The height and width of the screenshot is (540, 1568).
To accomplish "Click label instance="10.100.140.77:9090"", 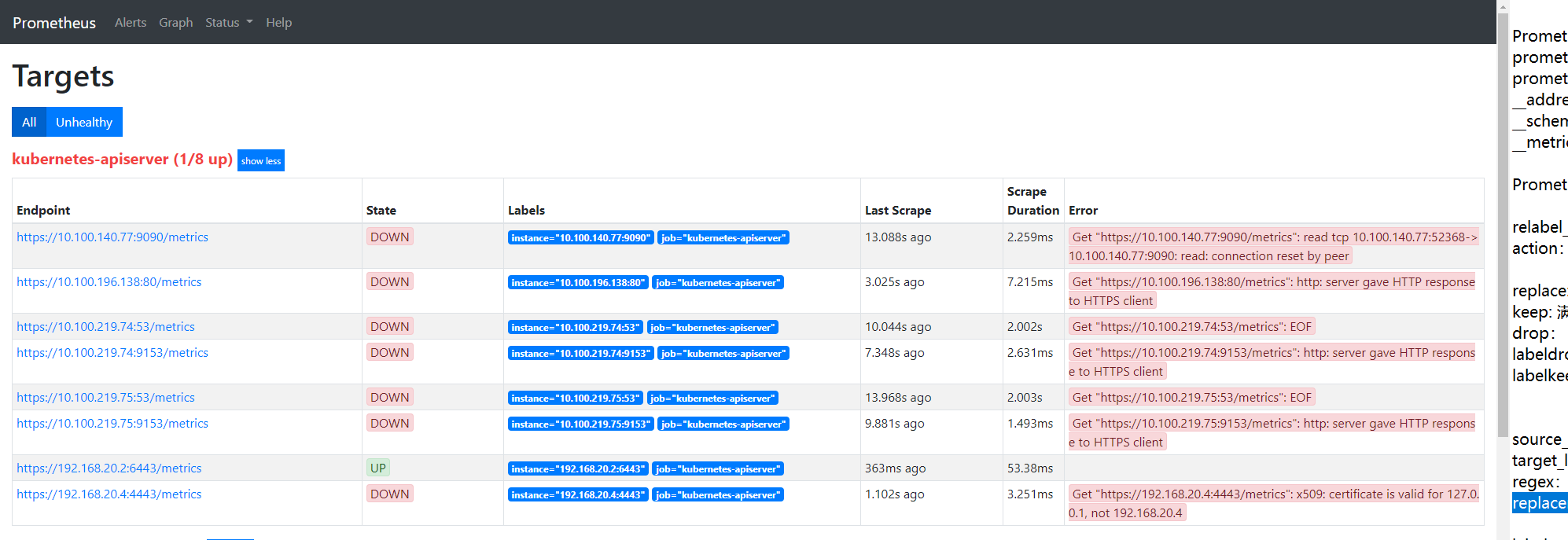I will (x=581, y=238).
